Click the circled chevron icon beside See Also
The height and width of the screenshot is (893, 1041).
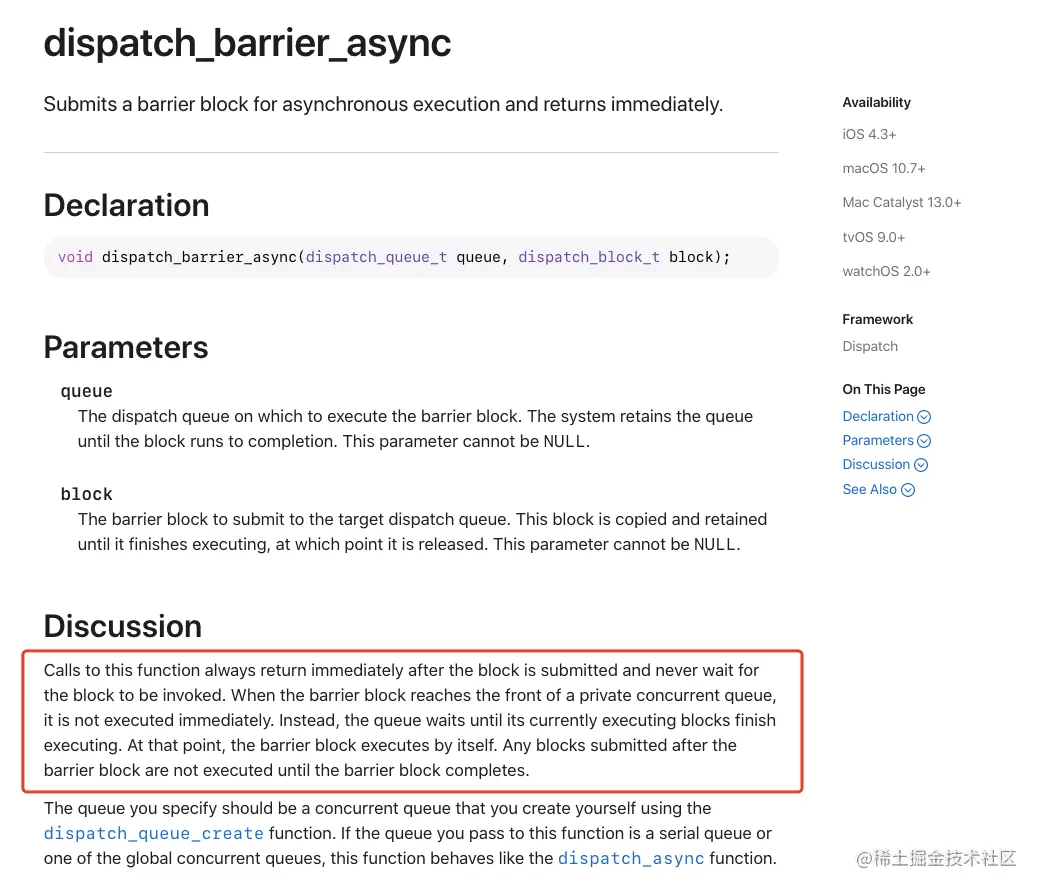click(x=908, y=490)
